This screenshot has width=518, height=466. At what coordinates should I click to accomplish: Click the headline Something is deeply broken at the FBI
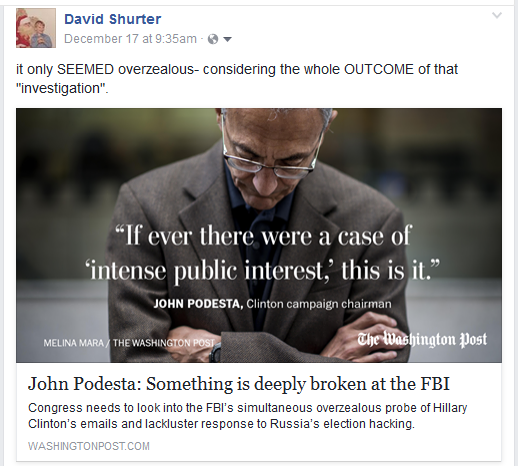pos(239,383)
